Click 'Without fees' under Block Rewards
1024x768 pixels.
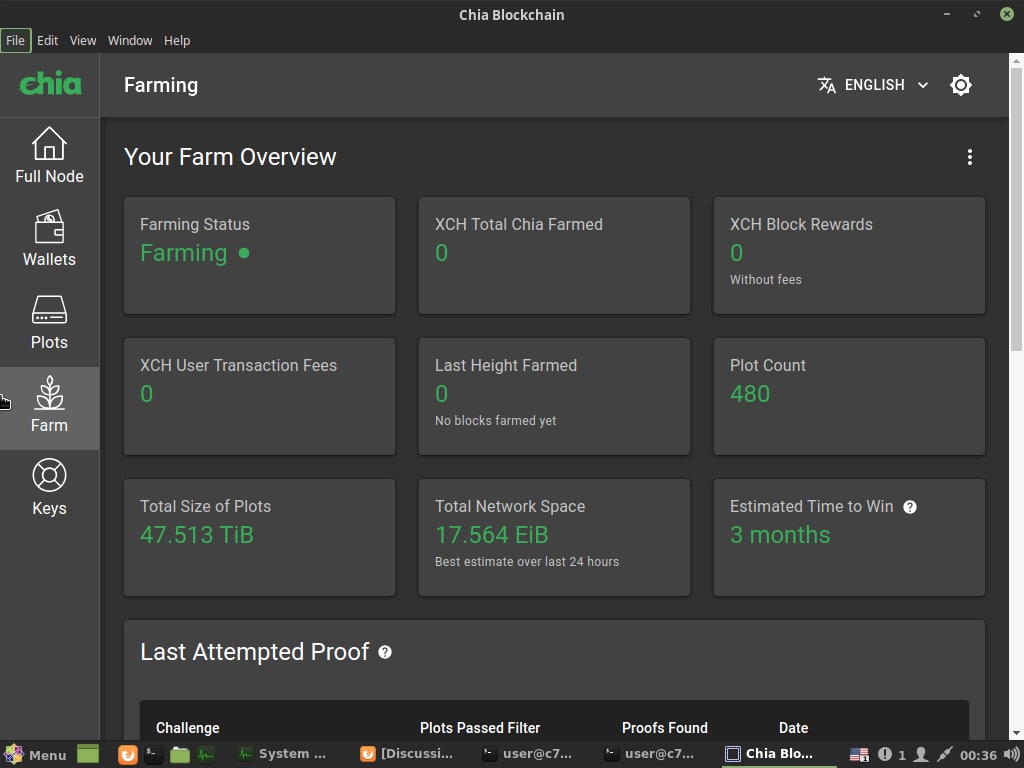(x=765, y=280)
